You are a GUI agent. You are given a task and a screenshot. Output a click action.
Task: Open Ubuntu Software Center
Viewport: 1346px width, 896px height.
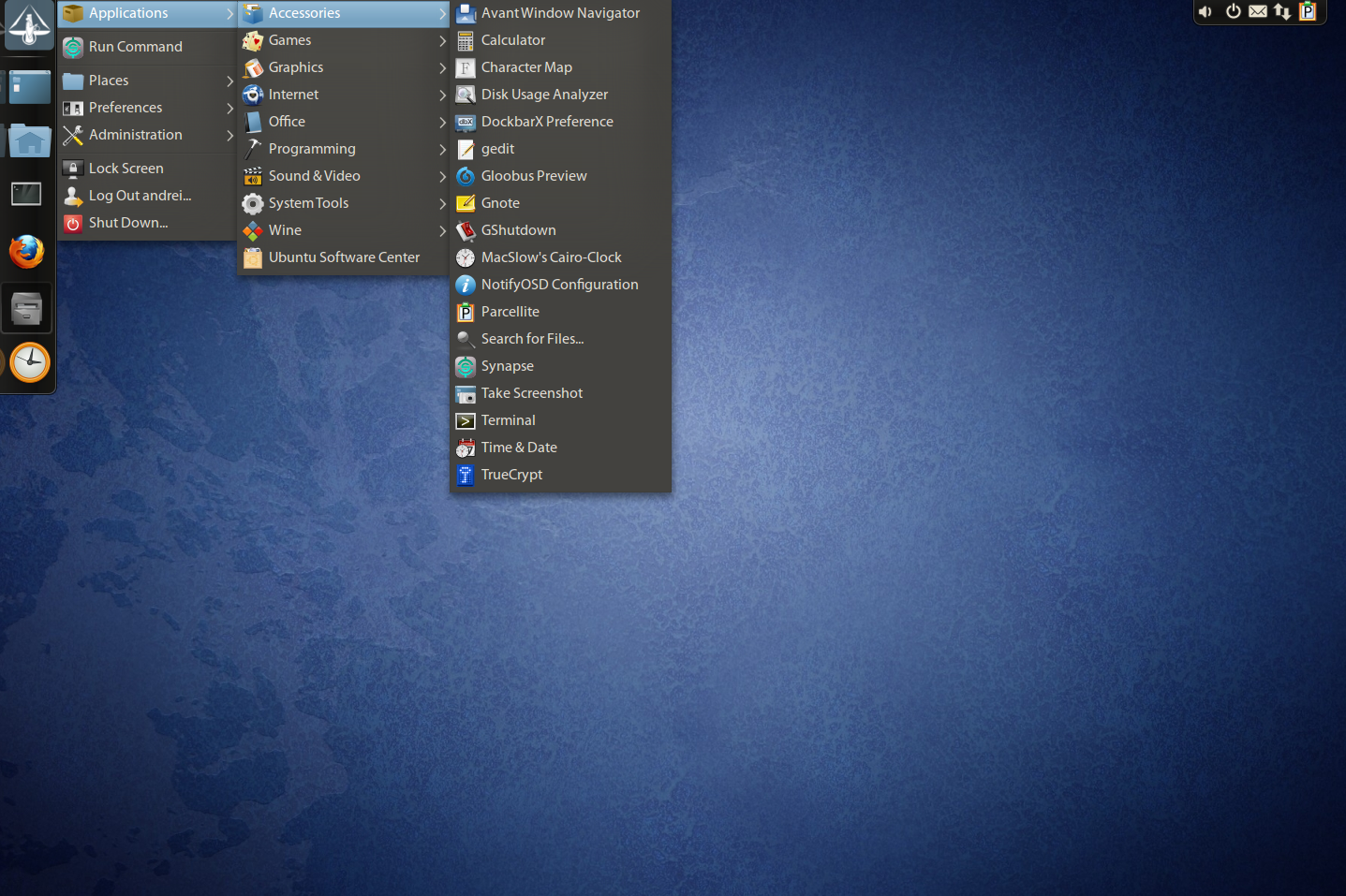tap(344, 257)
